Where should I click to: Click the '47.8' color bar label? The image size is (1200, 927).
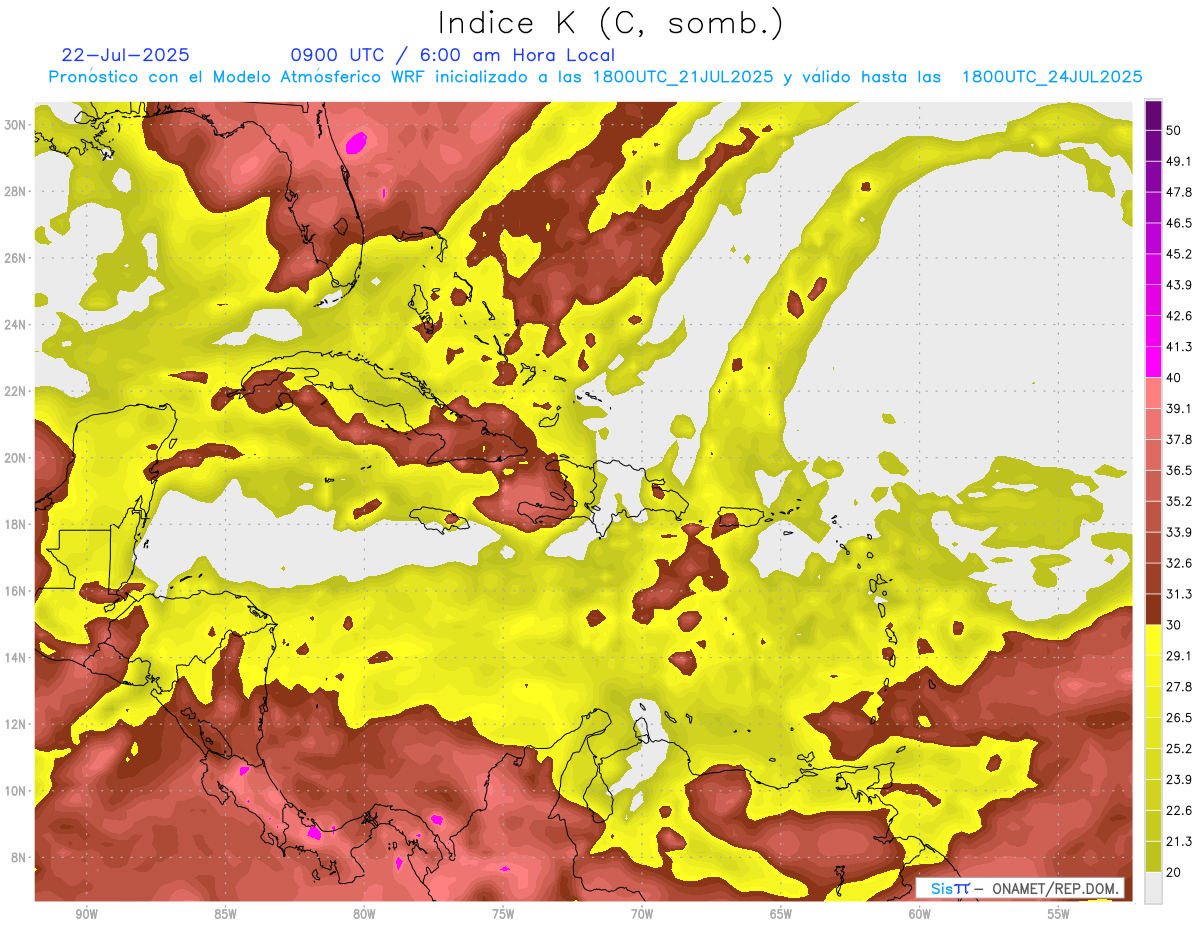tap(1179, 193)
